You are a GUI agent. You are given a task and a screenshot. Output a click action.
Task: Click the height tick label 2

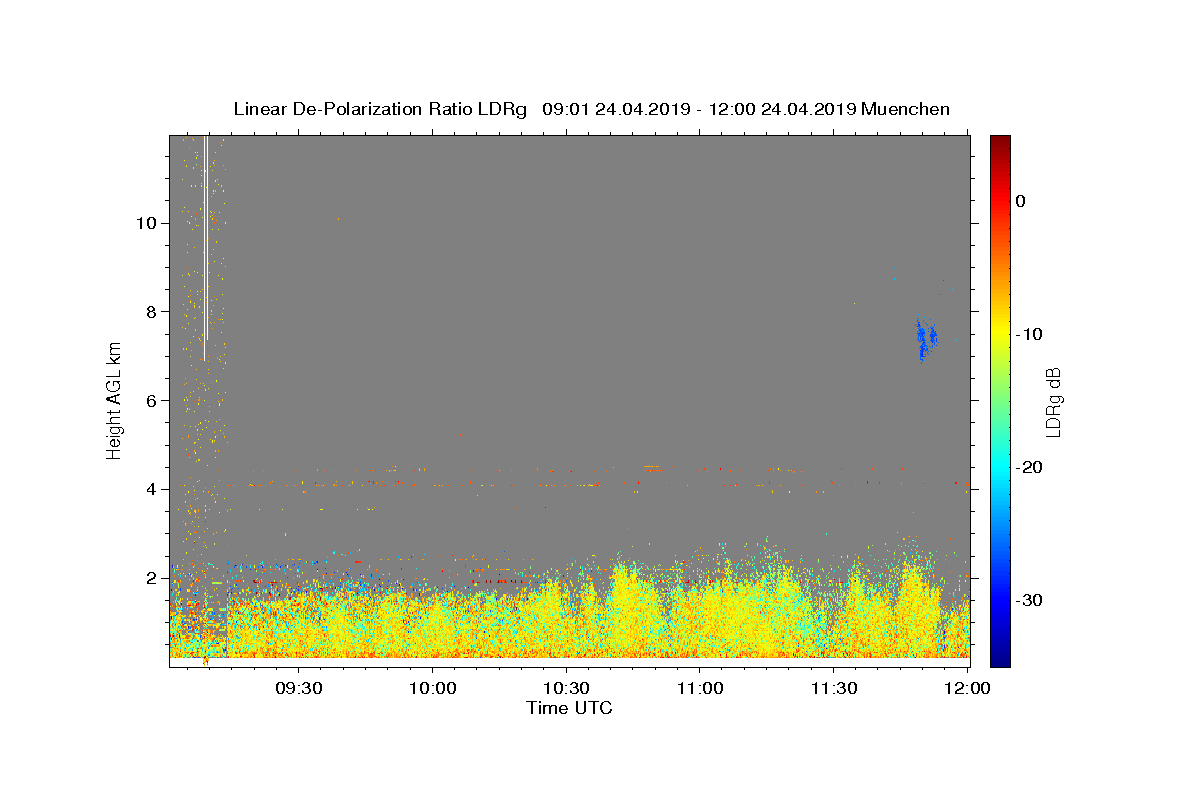152,578
